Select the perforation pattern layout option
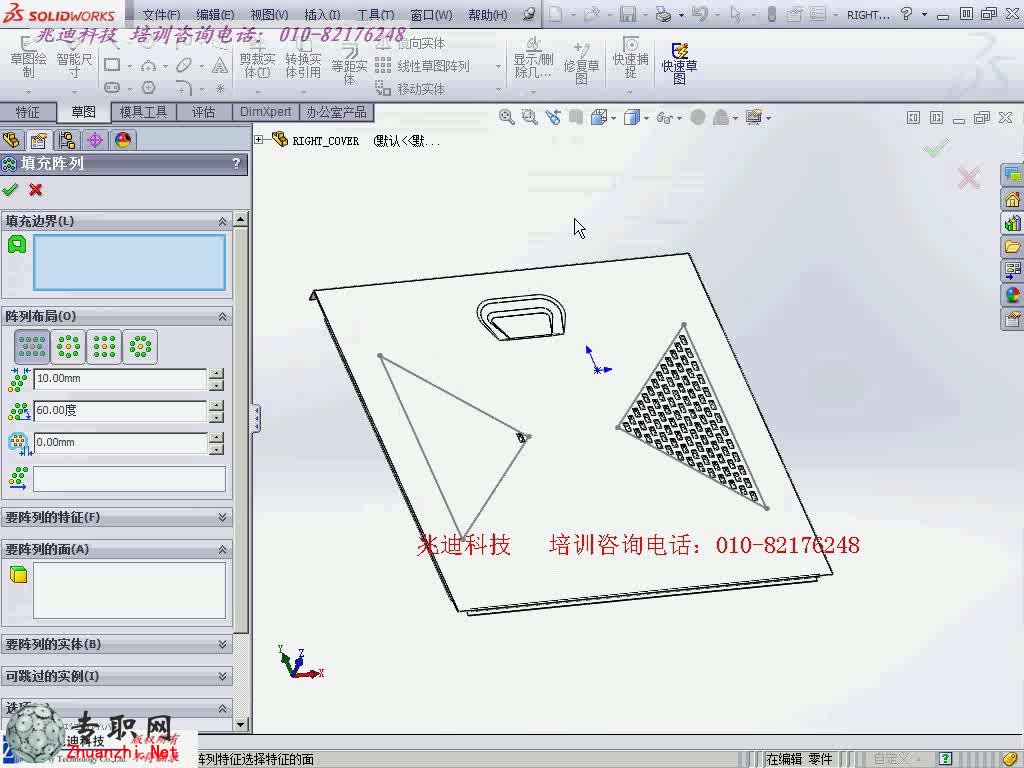This screenshot has height=768, width=1024. pyautogui.click(x=32, y=347)
